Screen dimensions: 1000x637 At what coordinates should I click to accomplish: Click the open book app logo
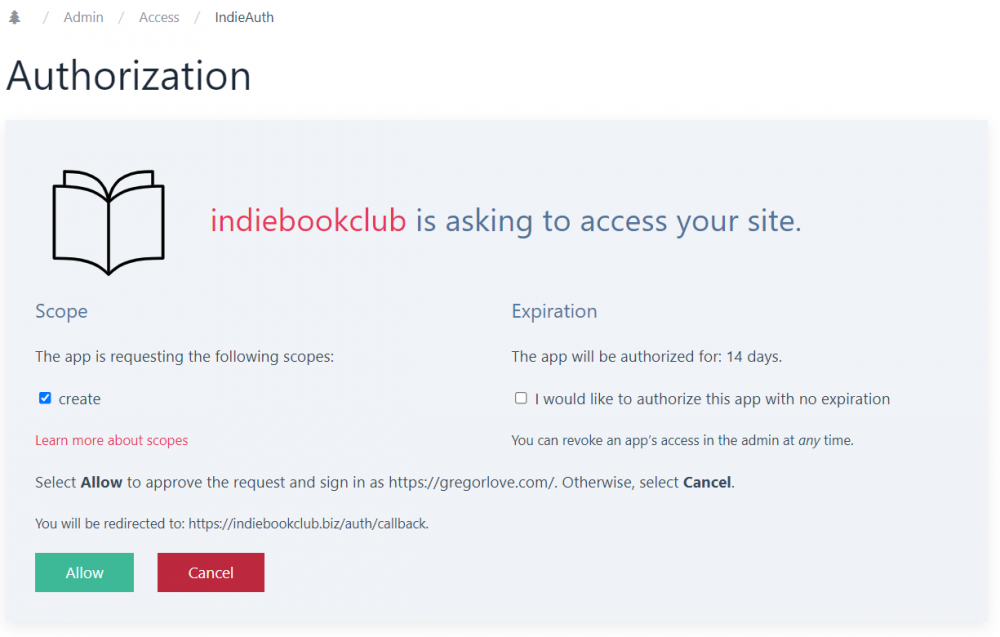click(108, 222)
